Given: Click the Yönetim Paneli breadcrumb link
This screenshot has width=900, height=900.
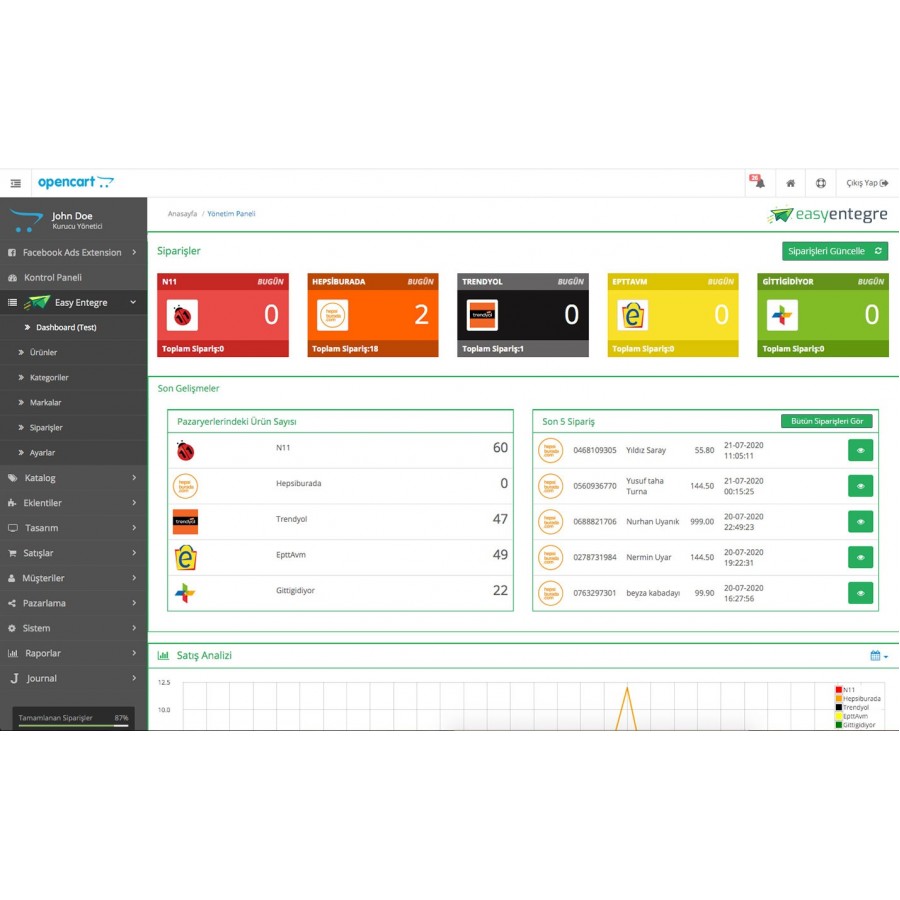Looking at the screenshot, I should pos(231,214).
